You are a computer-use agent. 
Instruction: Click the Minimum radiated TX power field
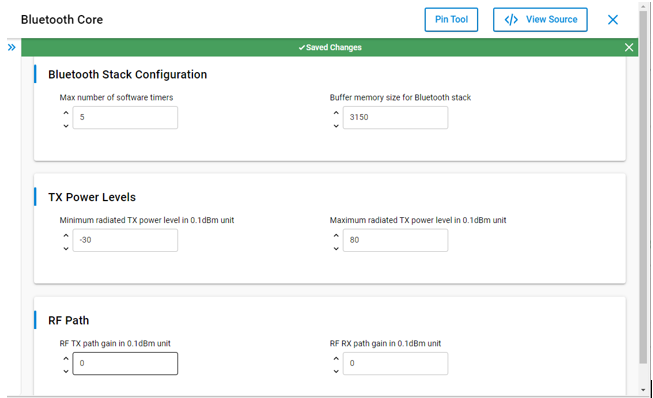coord(125,240)
